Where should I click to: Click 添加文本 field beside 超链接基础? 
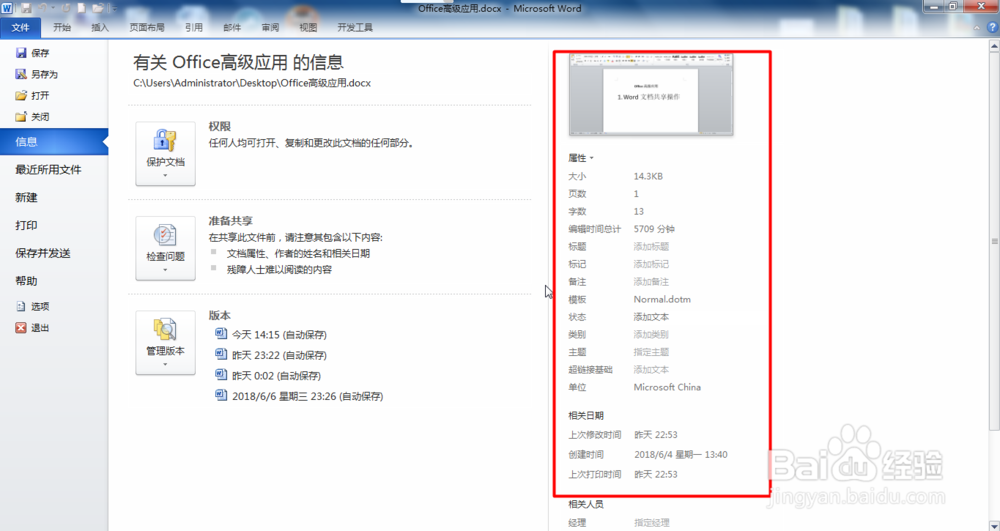651,370
